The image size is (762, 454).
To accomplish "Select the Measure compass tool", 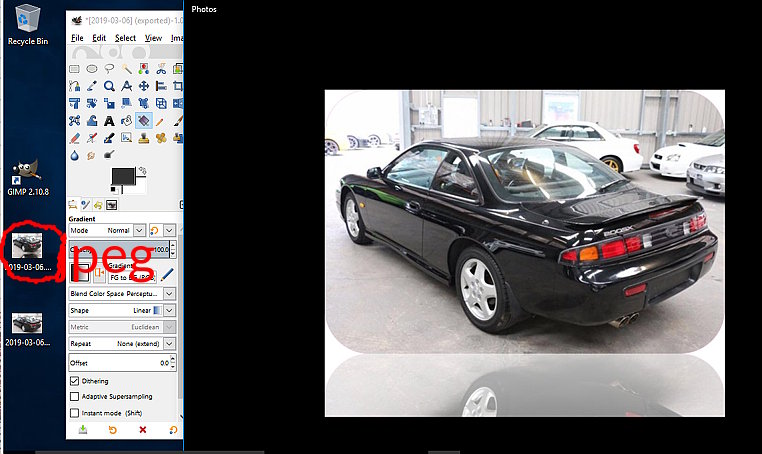I will pyautogui.click(x=126, y=87).
